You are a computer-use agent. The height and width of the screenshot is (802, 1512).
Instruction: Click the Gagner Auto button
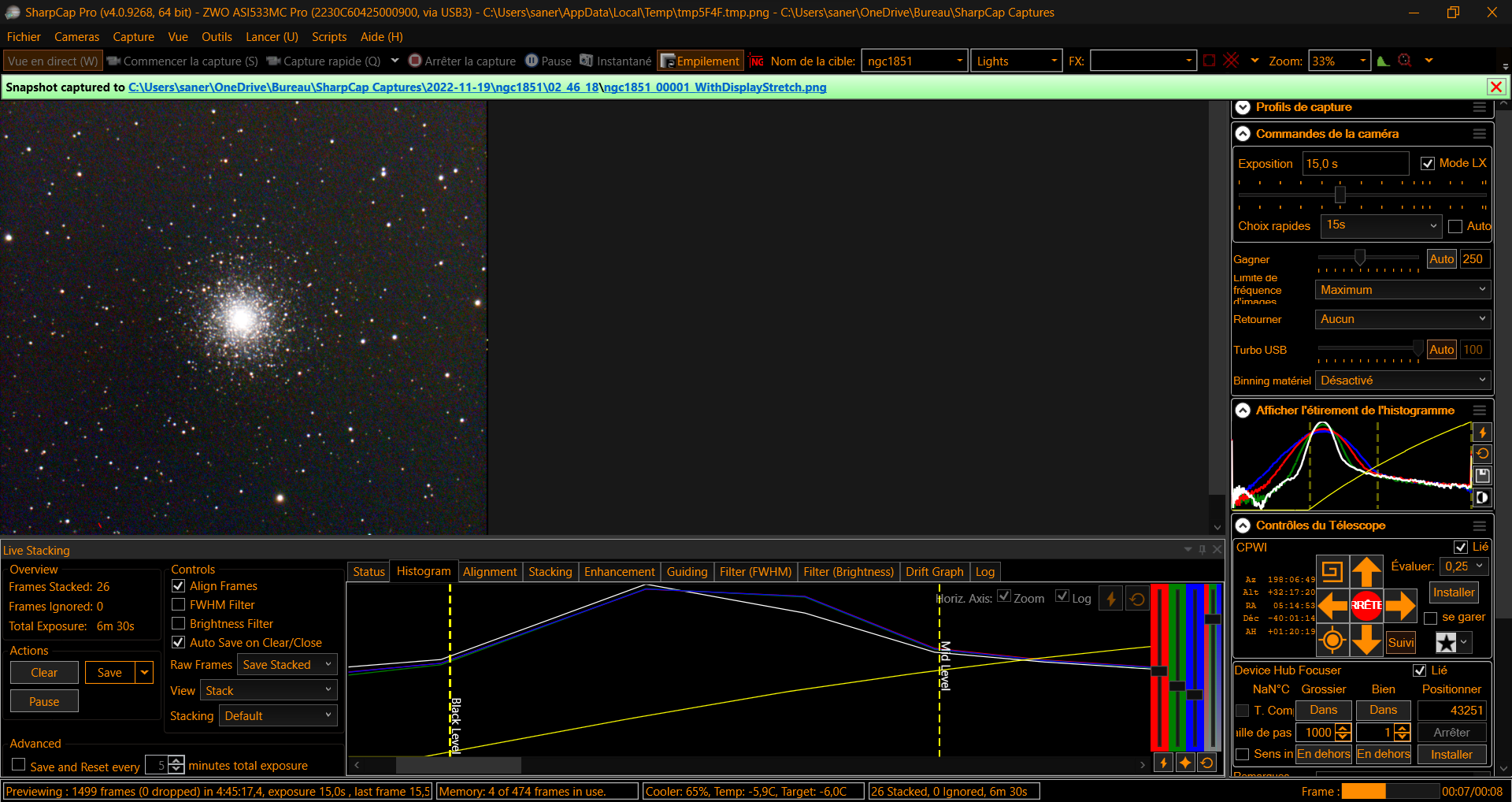click(1441, 259)
